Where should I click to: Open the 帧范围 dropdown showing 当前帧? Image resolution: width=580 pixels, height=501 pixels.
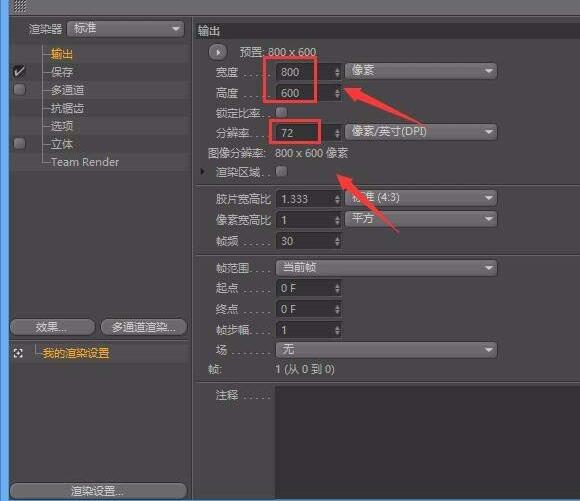click(x=387, y=268)
